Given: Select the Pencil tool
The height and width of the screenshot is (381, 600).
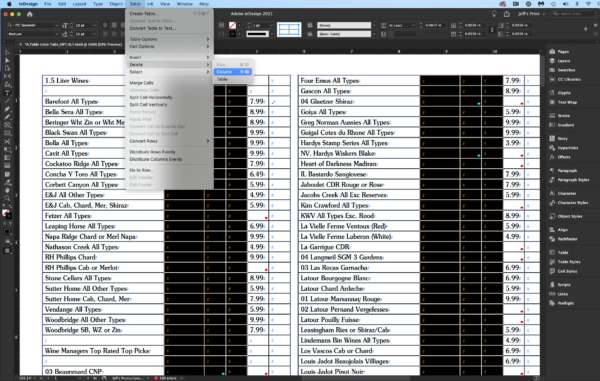Looking at the screenshot, I should [7, 117].
